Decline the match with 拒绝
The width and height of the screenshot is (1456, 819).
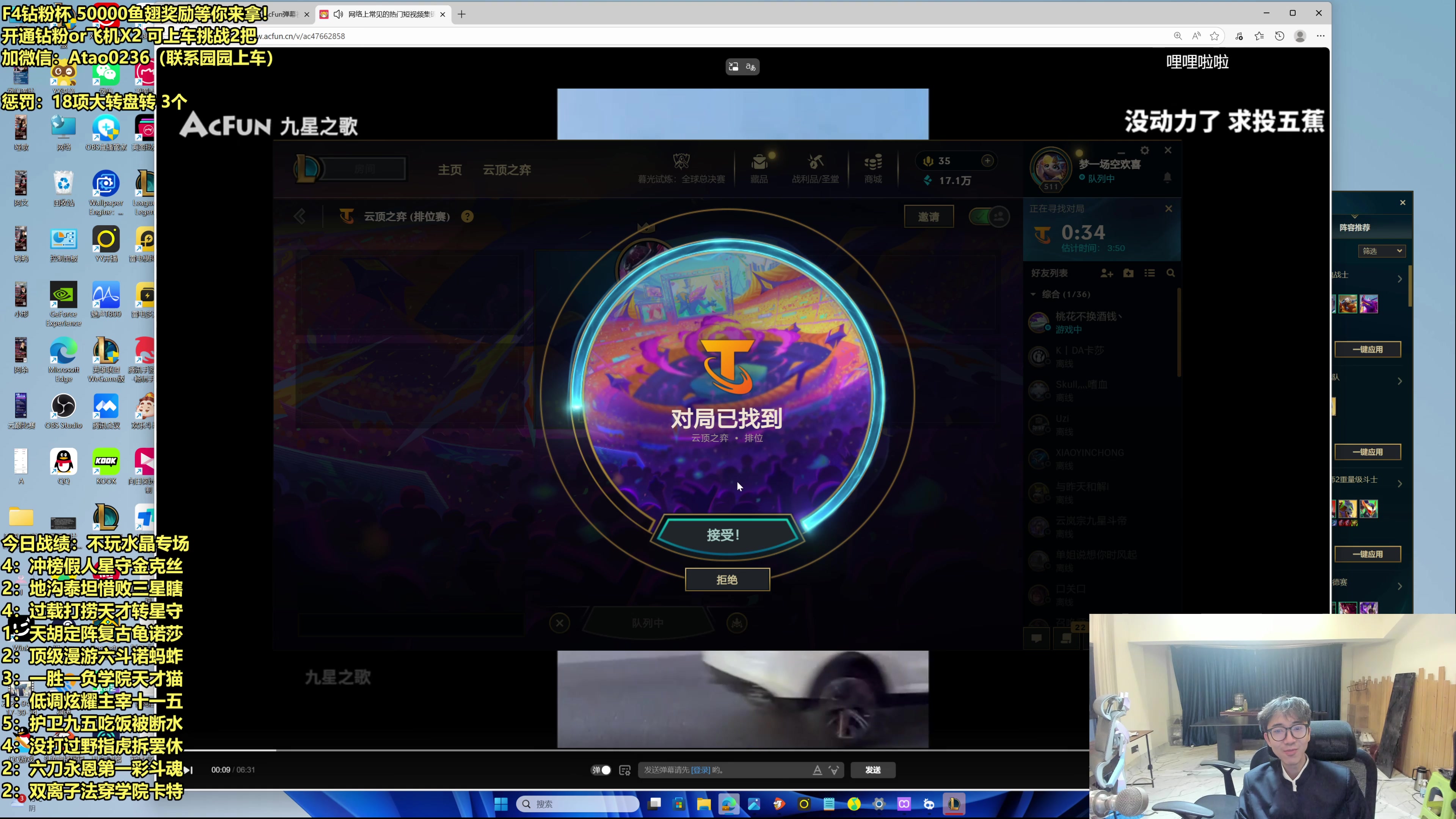click(727, 580)
